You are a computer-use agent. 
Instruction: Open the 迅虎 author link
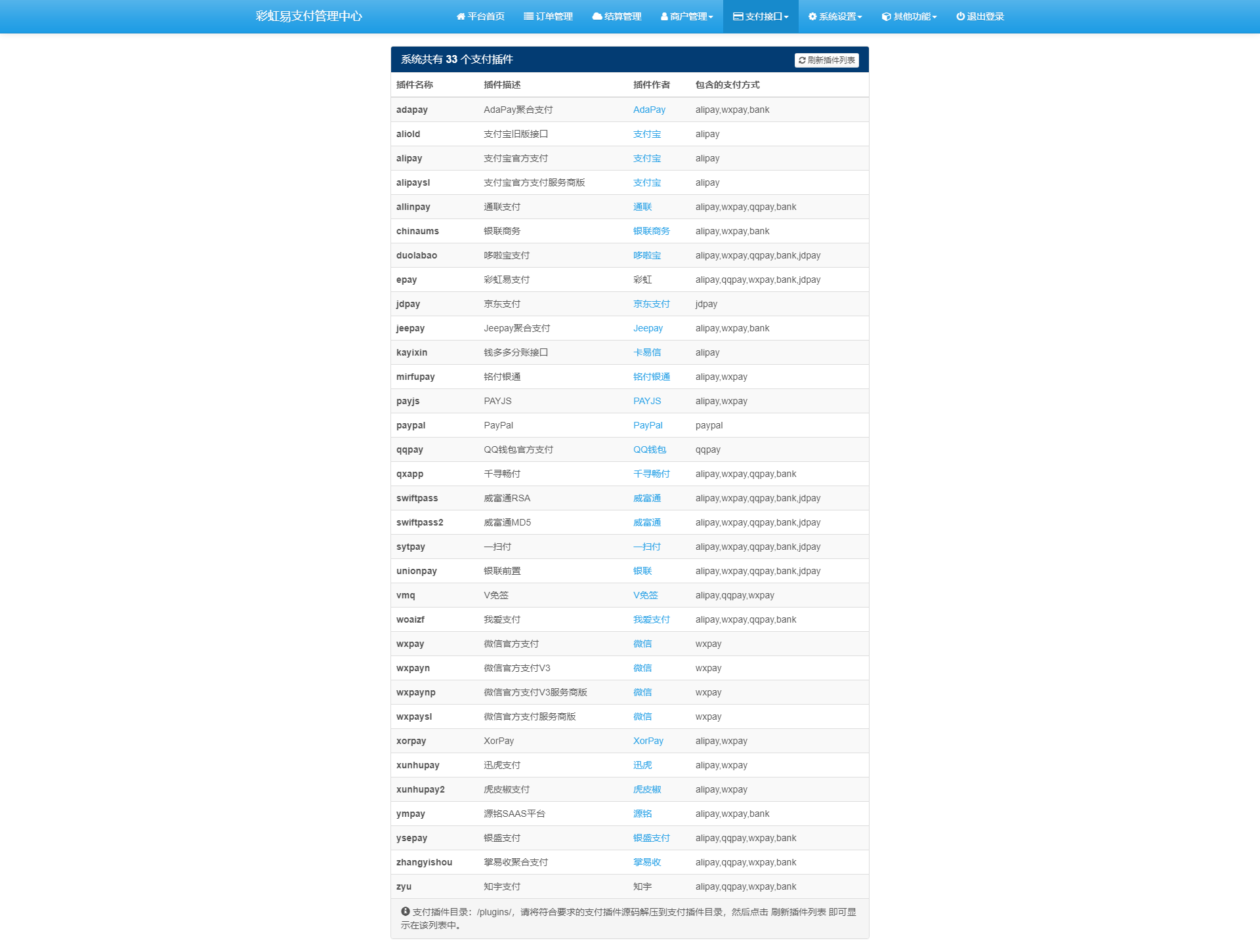coord(642,765)
